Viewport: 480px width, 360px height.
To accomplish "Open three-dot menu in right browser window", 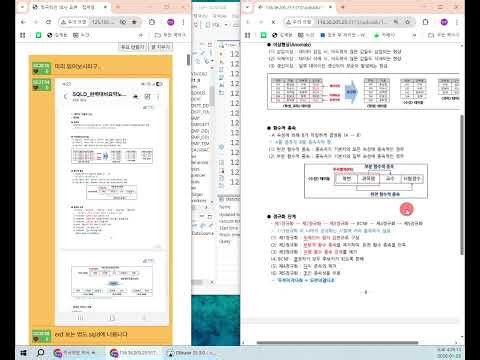I will 457,22.
